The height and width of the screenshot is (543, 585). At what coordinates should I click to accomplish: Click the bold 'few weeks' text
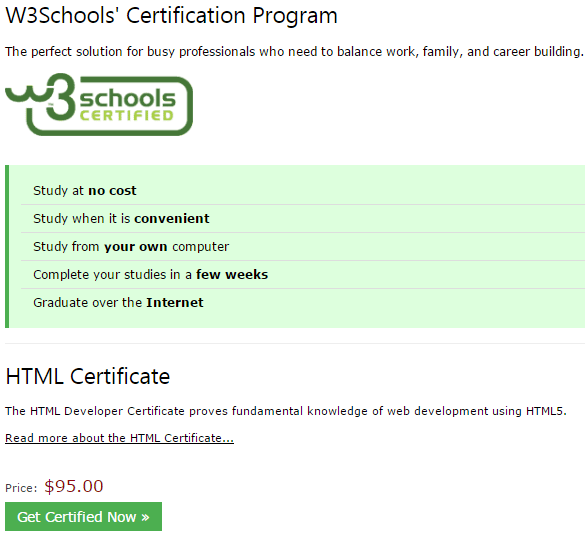[232, 275]
